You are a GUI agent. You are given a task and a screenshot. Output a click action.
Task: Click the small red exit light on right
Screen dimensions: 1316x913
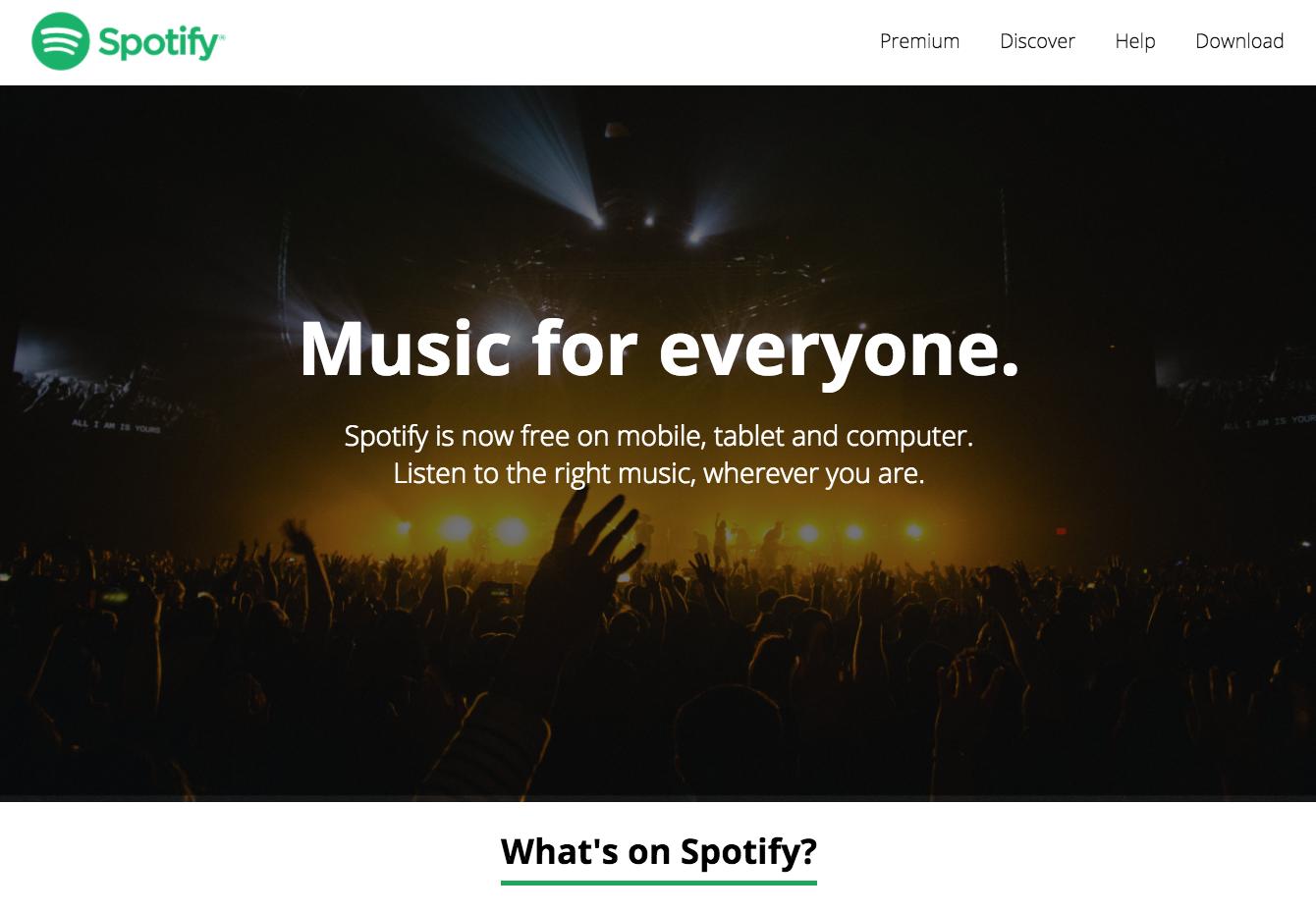pos(1061,531)
